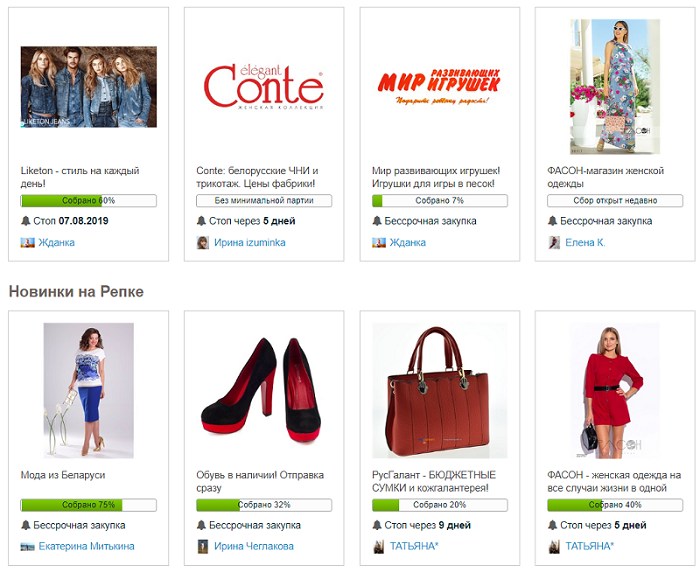Click Елена К.'s avatar icon
The width and height of the screenshot is (700, 572).
point(554,242)
